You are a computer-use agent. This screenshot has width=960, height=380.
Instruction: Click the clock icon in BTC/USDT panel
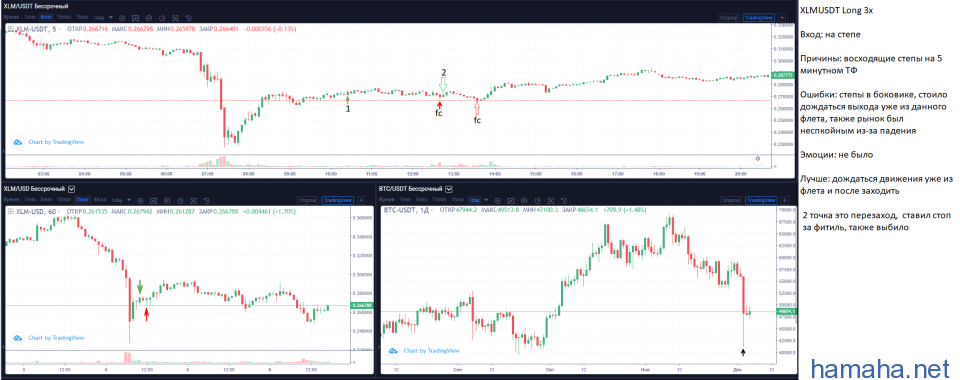[538, 201]
